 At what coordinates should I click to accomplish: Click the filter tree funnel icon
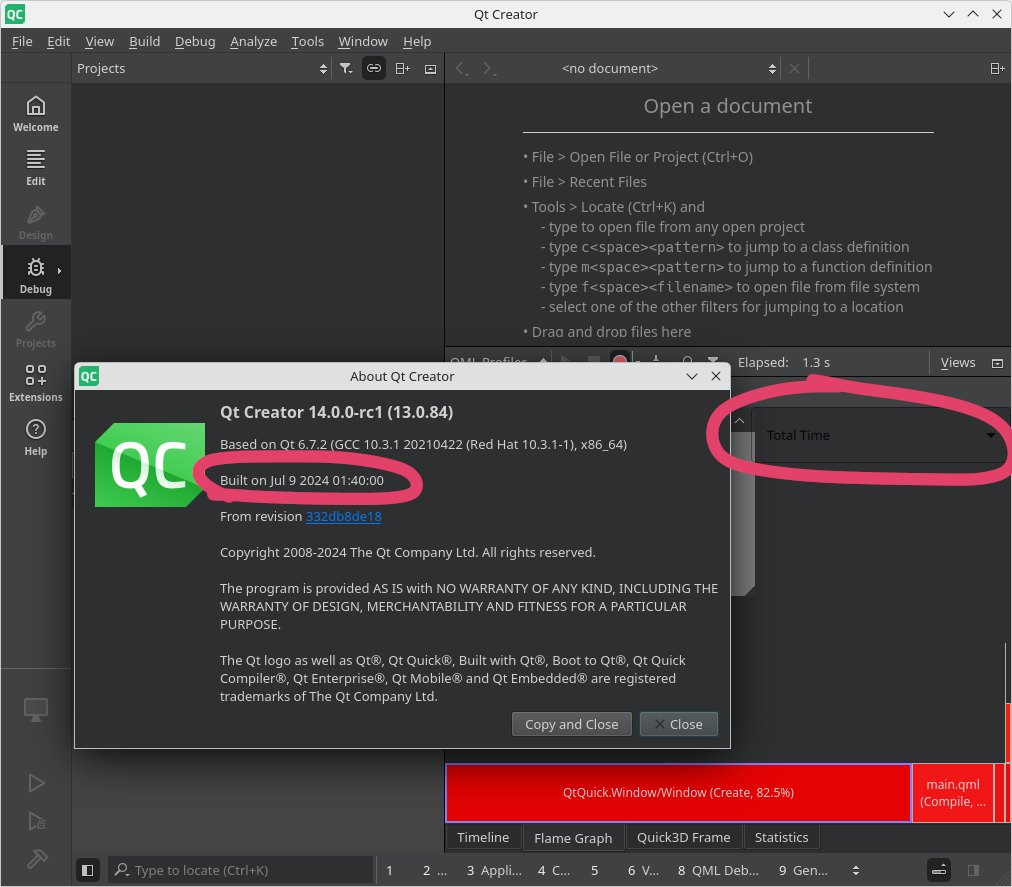pyautogui.click(x=346, y=68)
